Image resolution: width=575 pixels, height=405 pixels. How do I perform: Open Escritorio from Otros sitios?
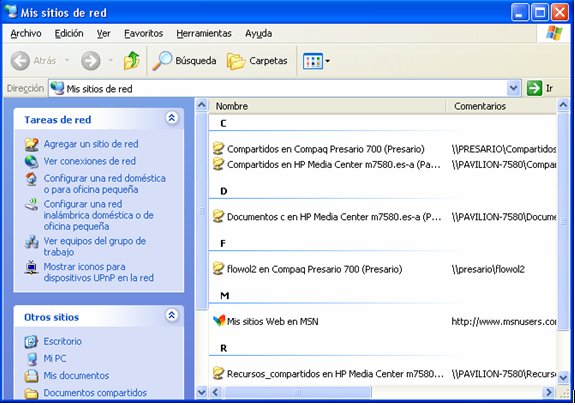63,341
